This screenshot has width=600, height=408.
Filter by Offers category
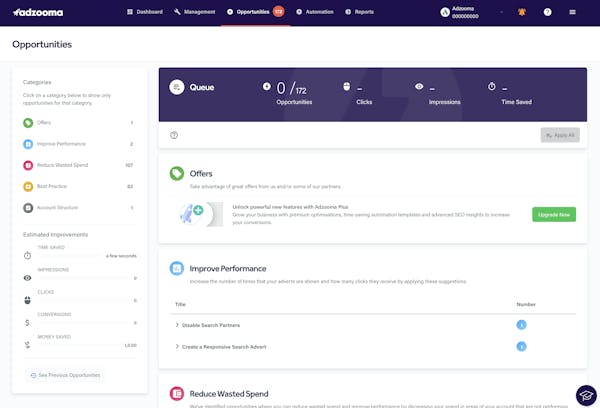tap(78, 123)
